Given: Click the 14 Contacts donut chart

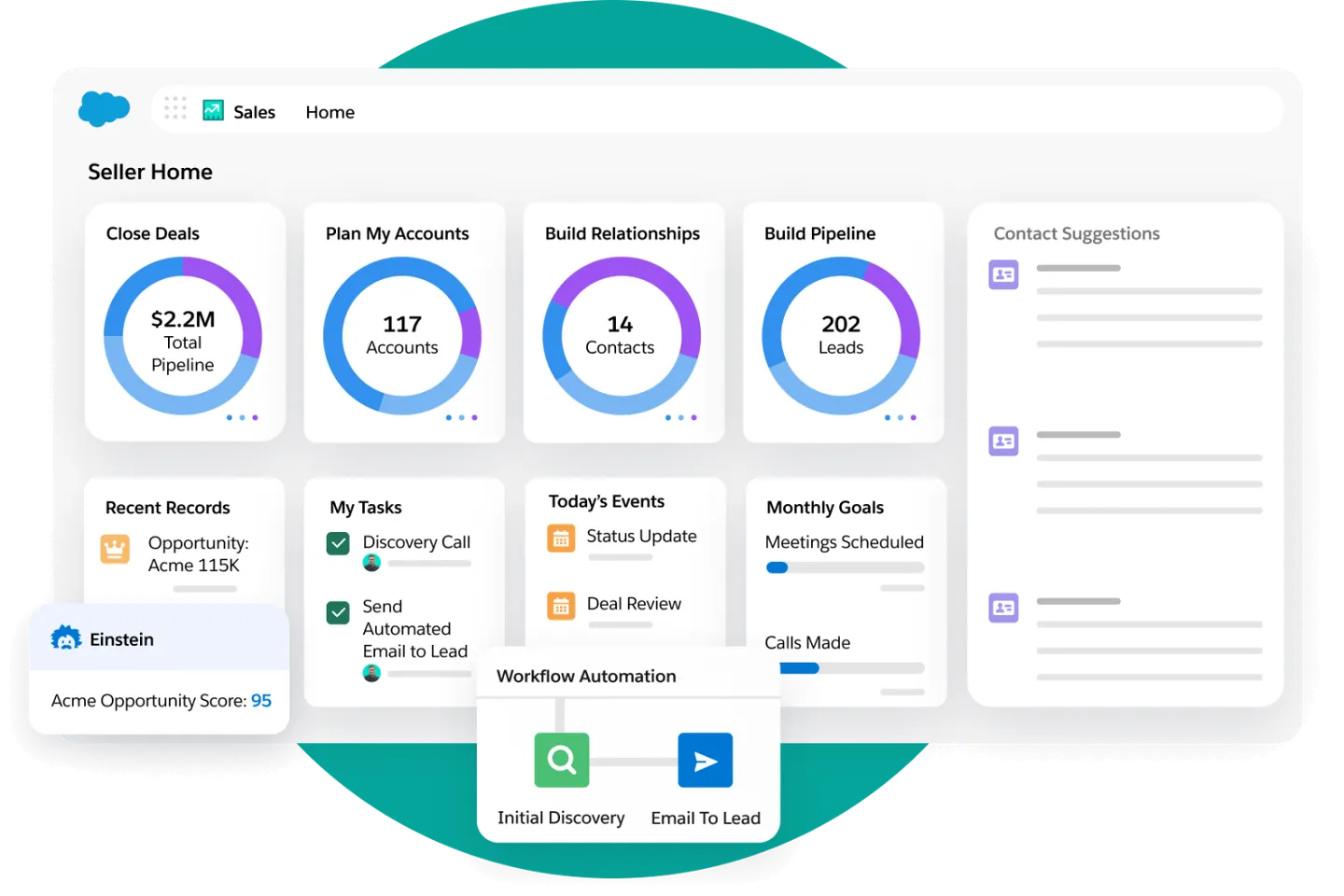Looking at the screenshot, I should pyautogui.click(x=622, y=336).
